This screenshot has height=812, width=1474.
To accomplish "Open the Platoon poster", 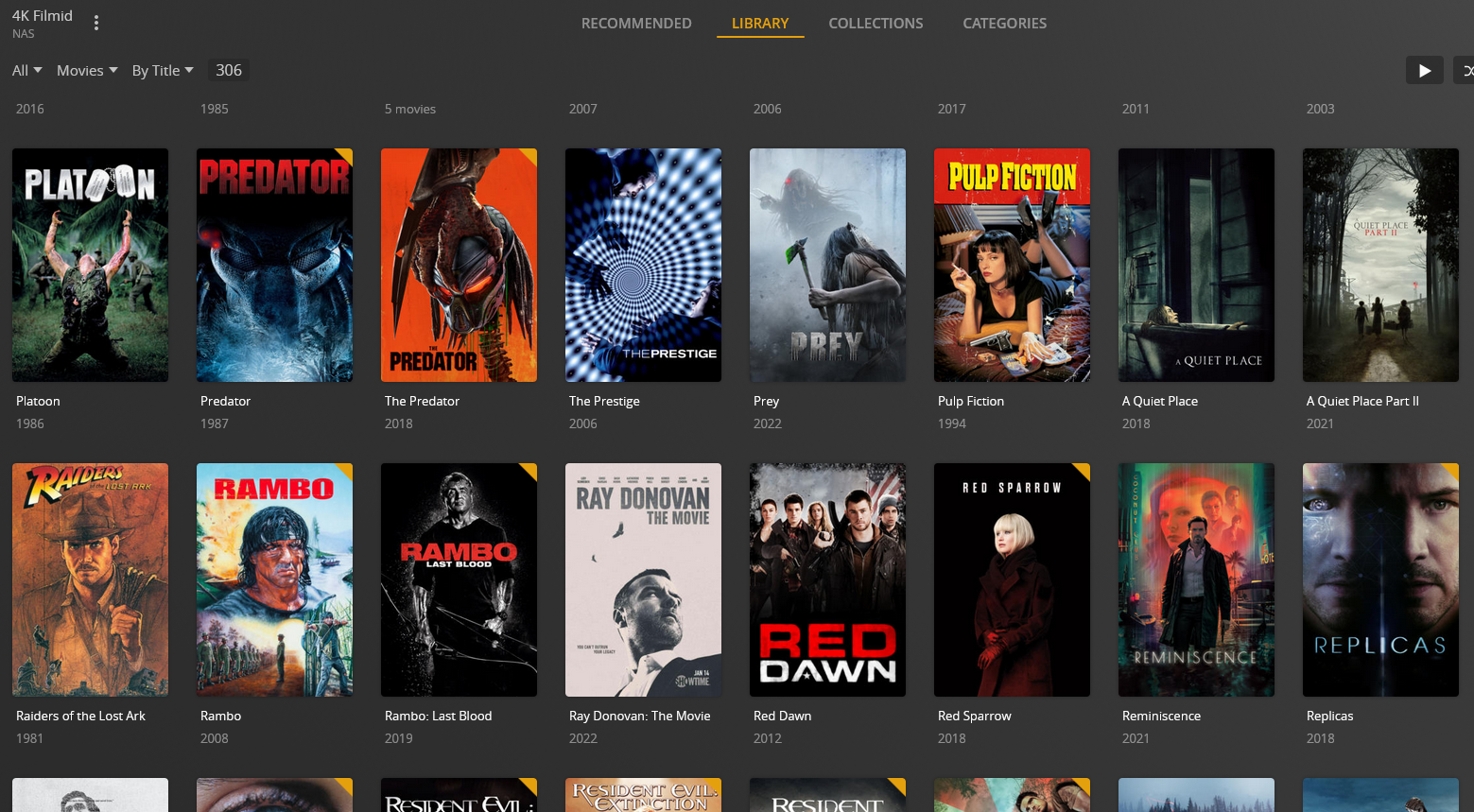I will pos(90,265).
